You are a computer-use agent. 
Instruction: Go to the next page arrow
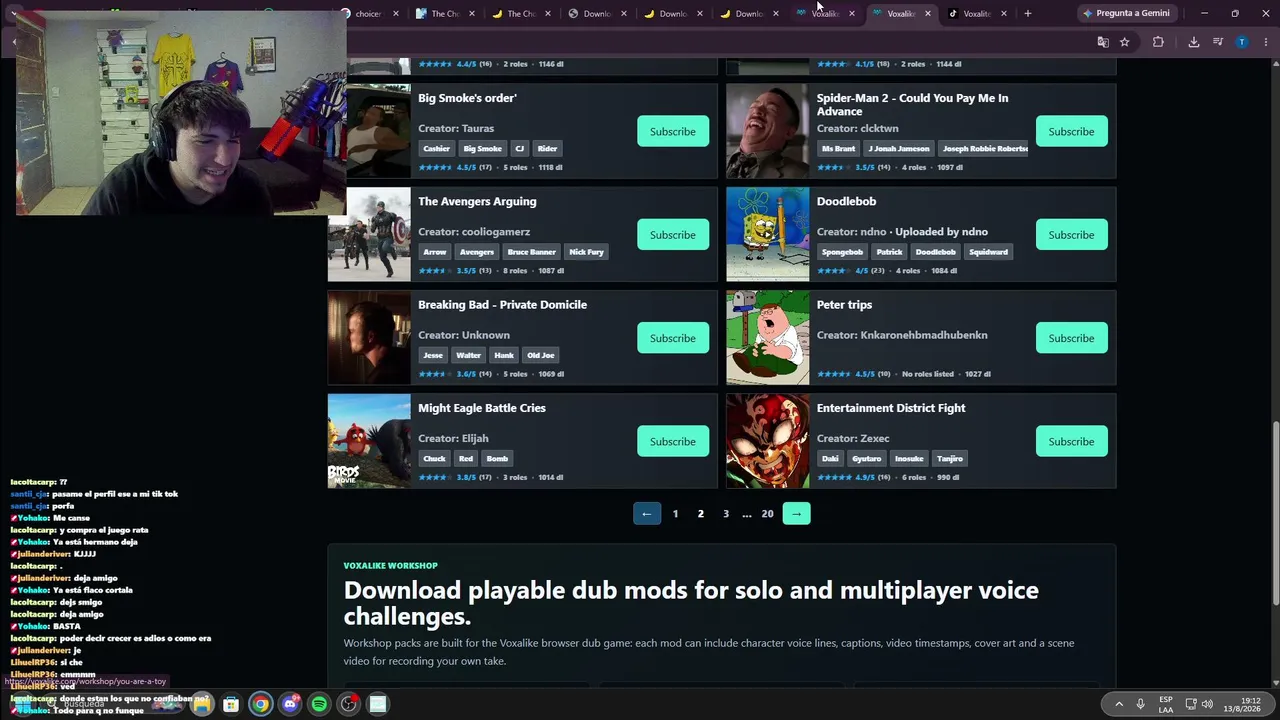(x=796, y=514)
